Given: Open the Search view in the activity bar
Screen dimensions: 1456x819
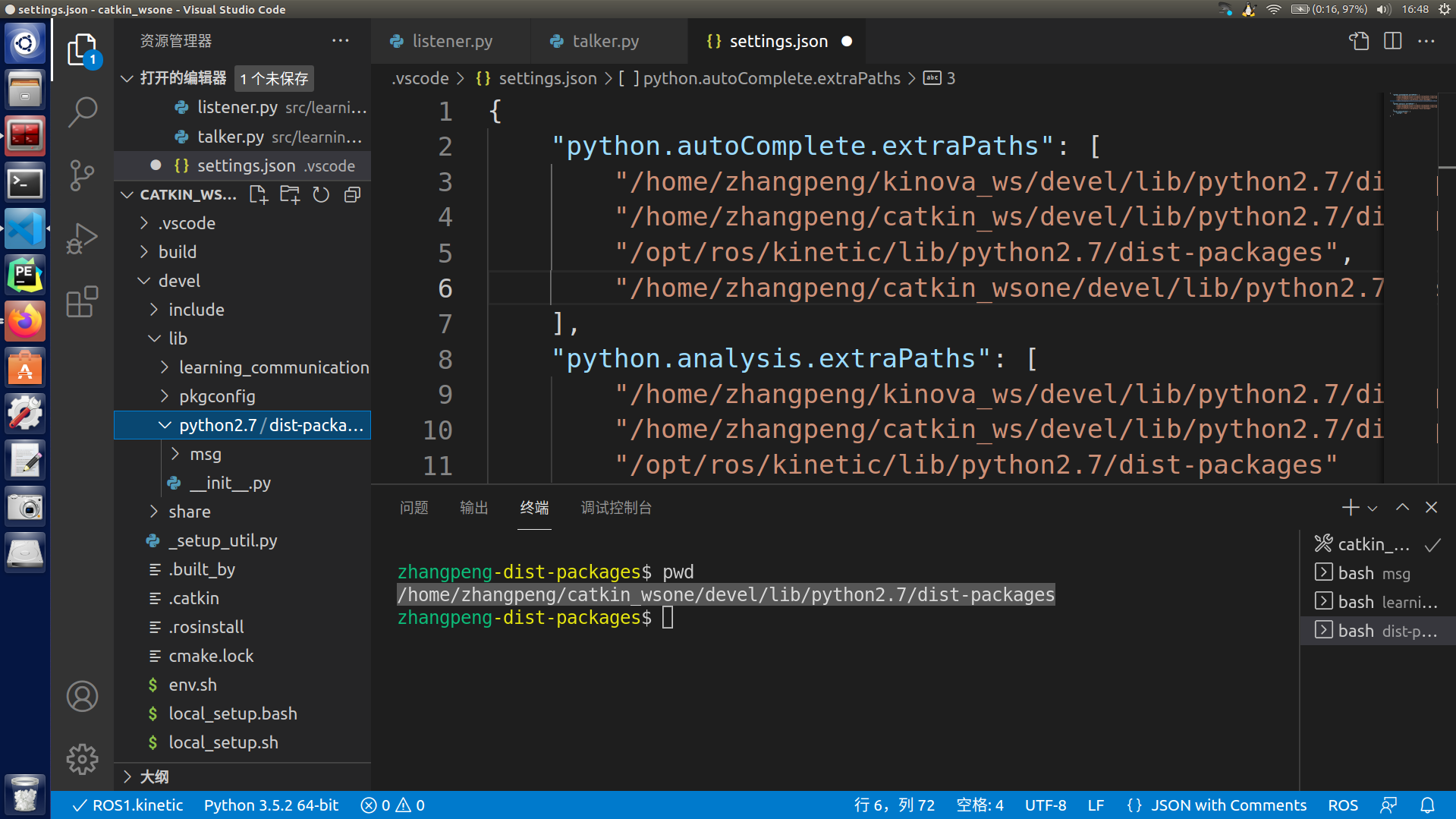Looking at the screenshot, I should pyautogui.click(x=82, y=111).
